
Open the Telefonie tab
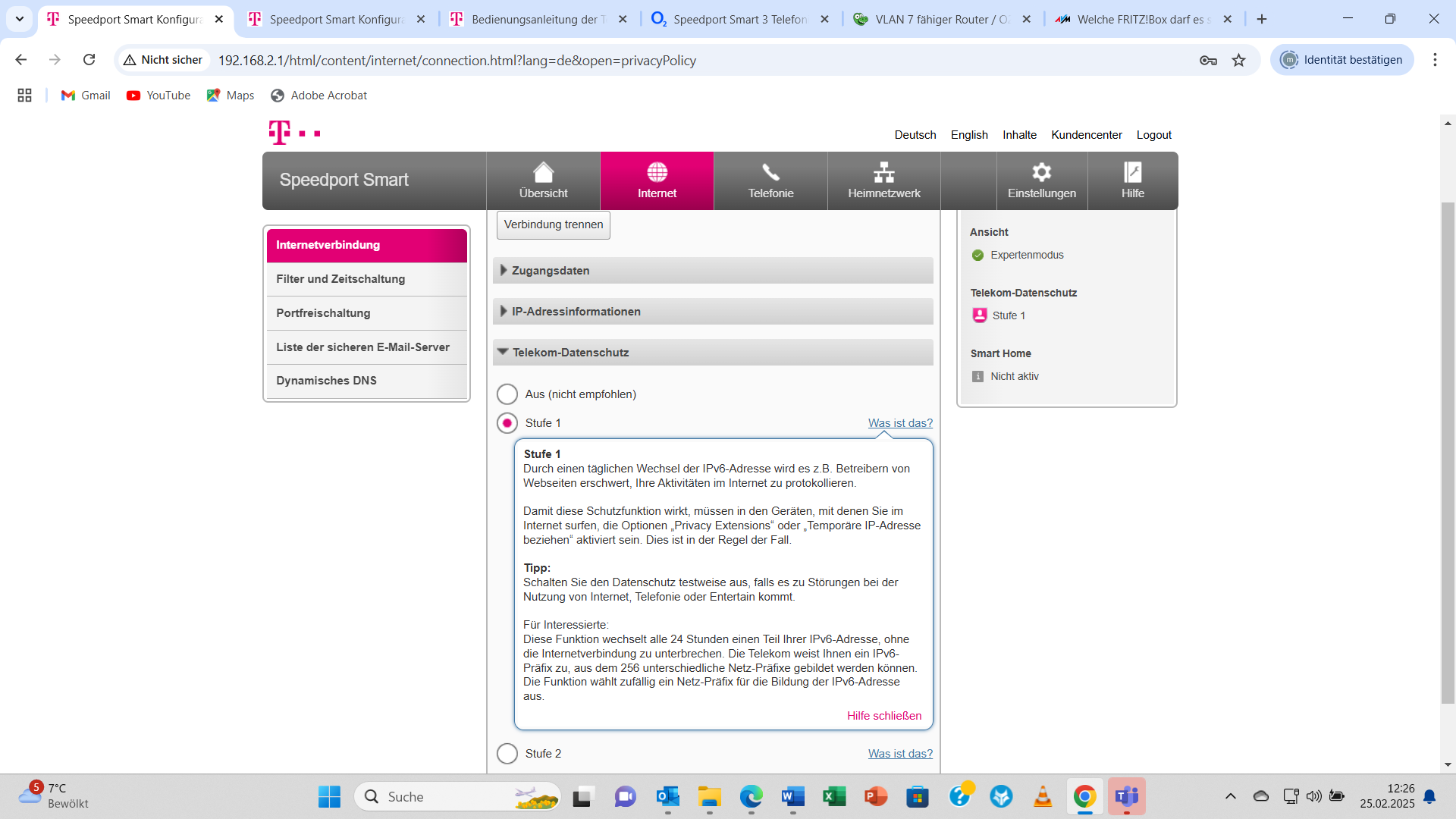[770, 180]
